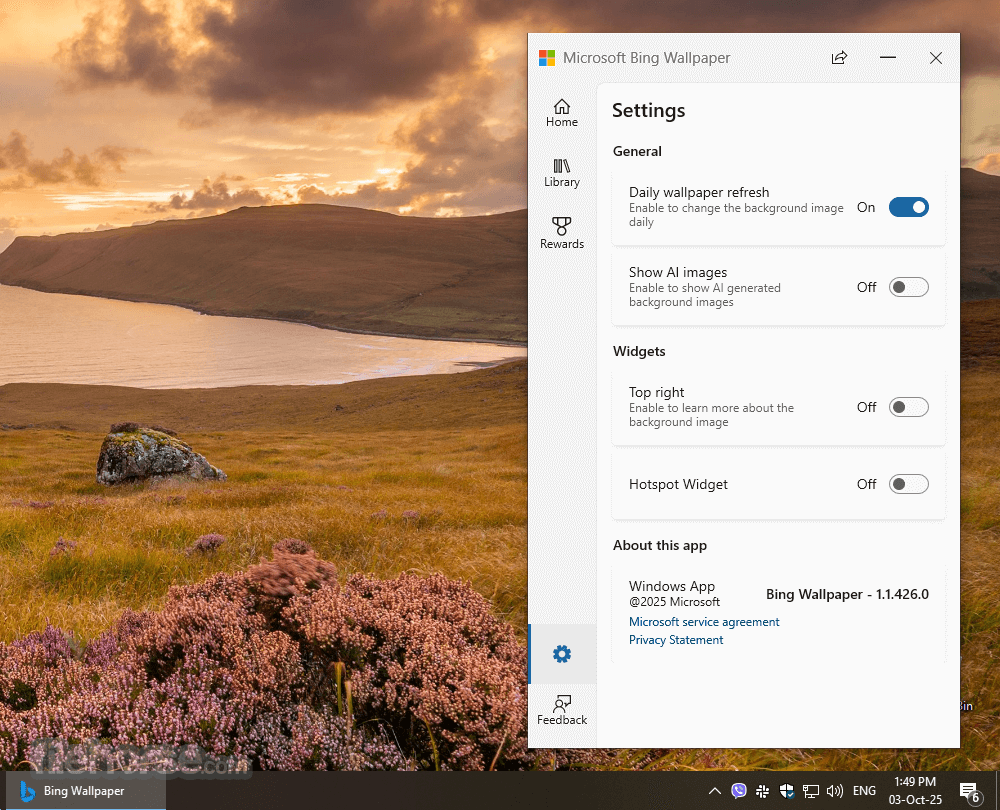Click the Windows App text

tap(672, 586)
